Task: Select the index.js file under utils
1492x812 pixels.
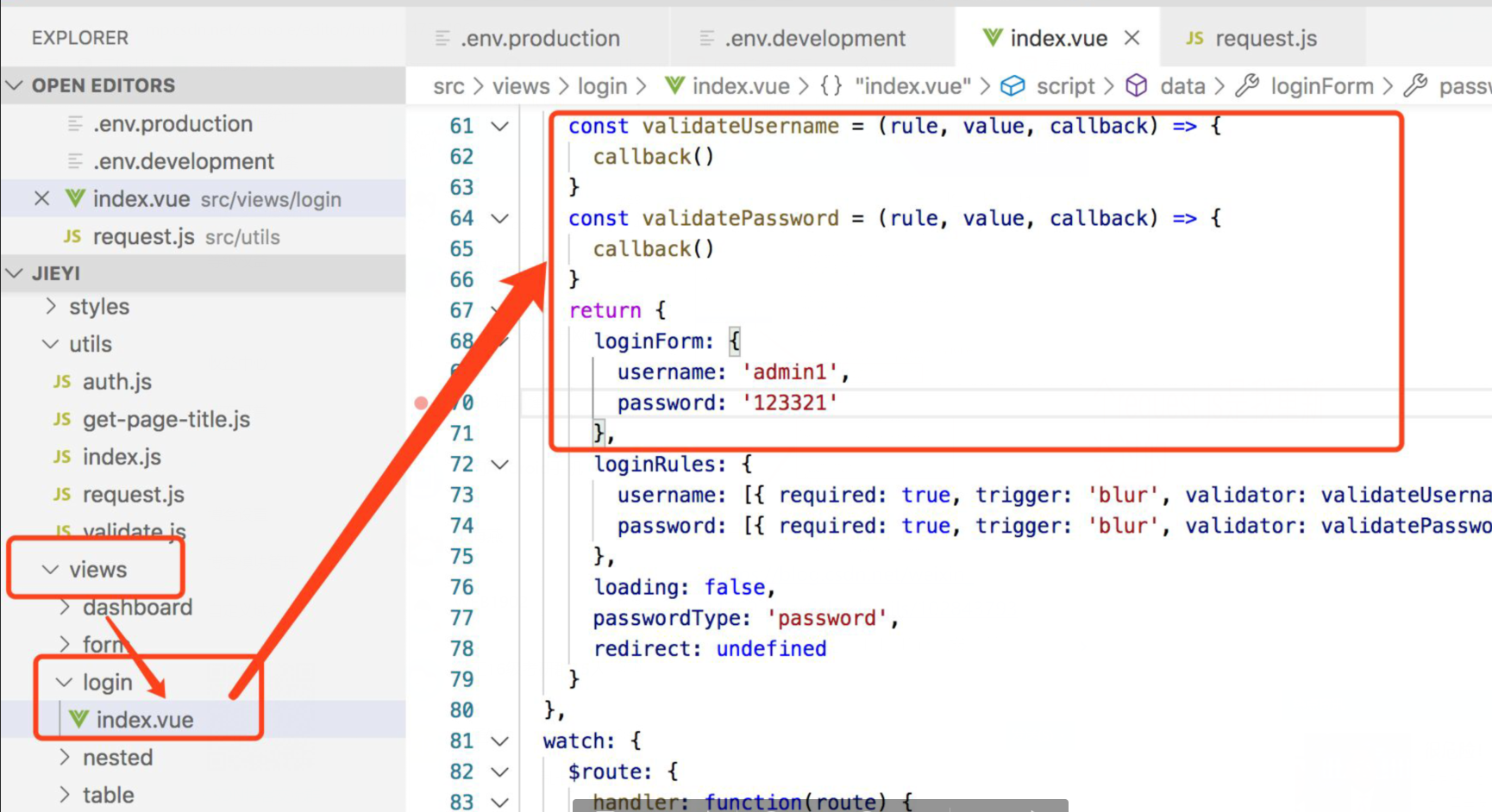Action: tap(122, 456)
